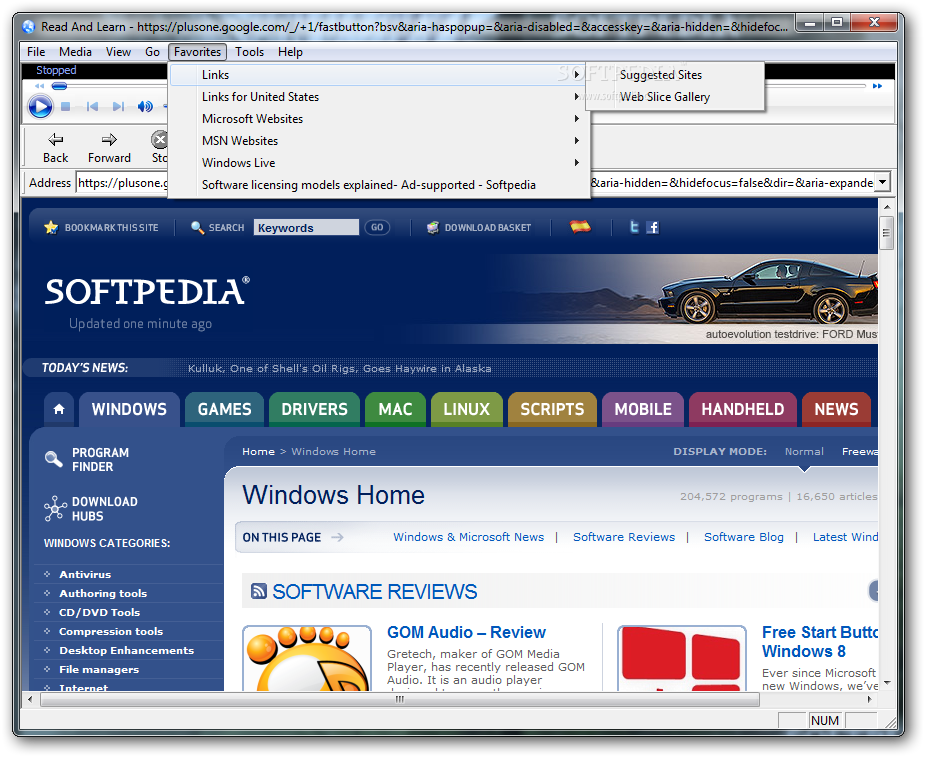This screenshot has height=757, width=925.
Task: Click the media seek slider handle
Action: click(59, 86)
